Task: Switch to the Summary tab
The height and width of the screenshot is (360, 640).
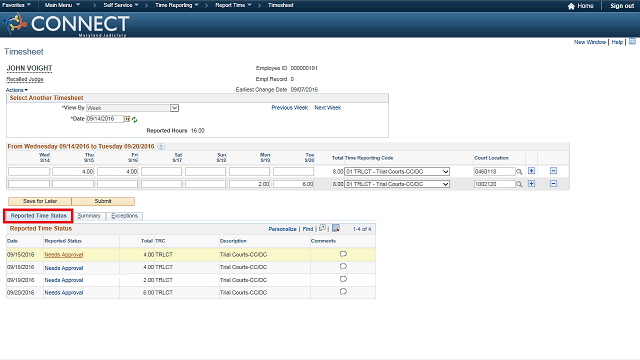Action: (89, 216)
